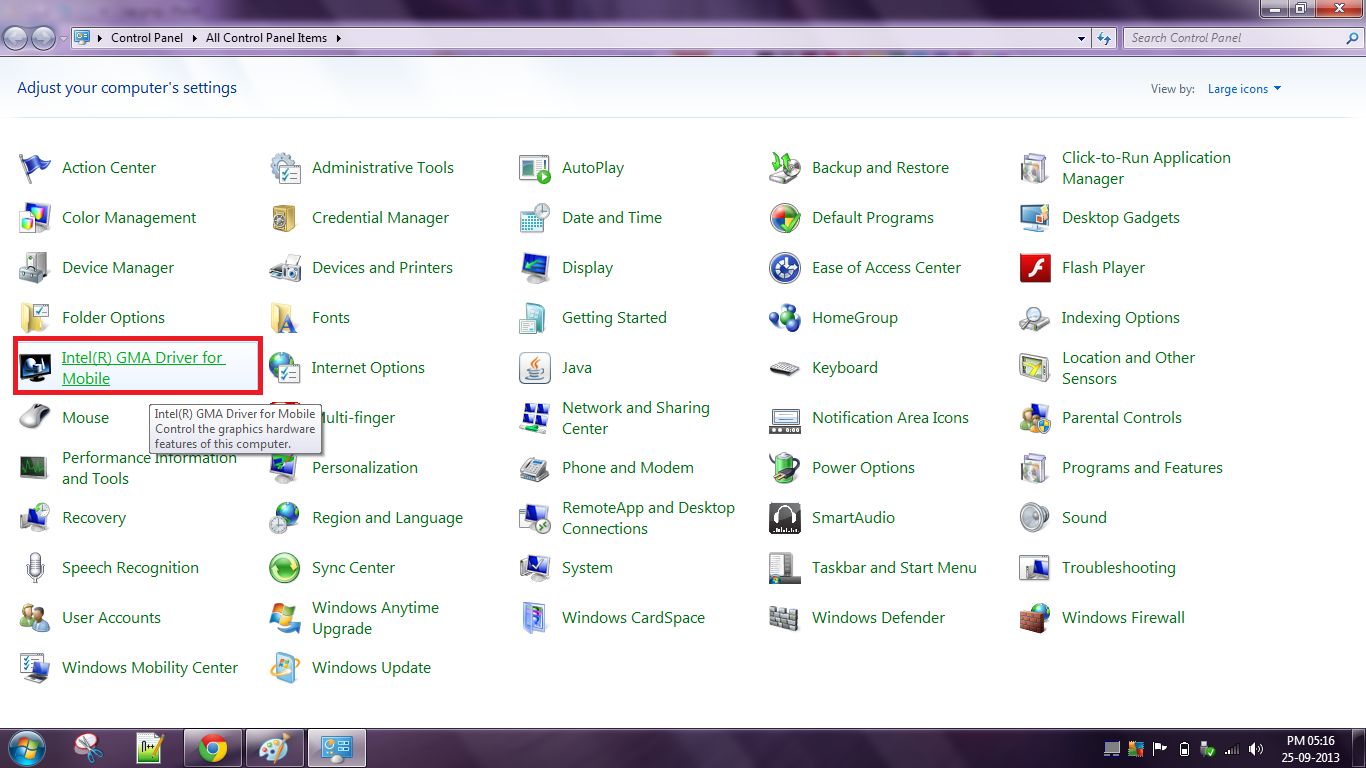Click the Fonts folder icon
The height and width of the screenshot is (768, 1366).
[x=285, y=318]
